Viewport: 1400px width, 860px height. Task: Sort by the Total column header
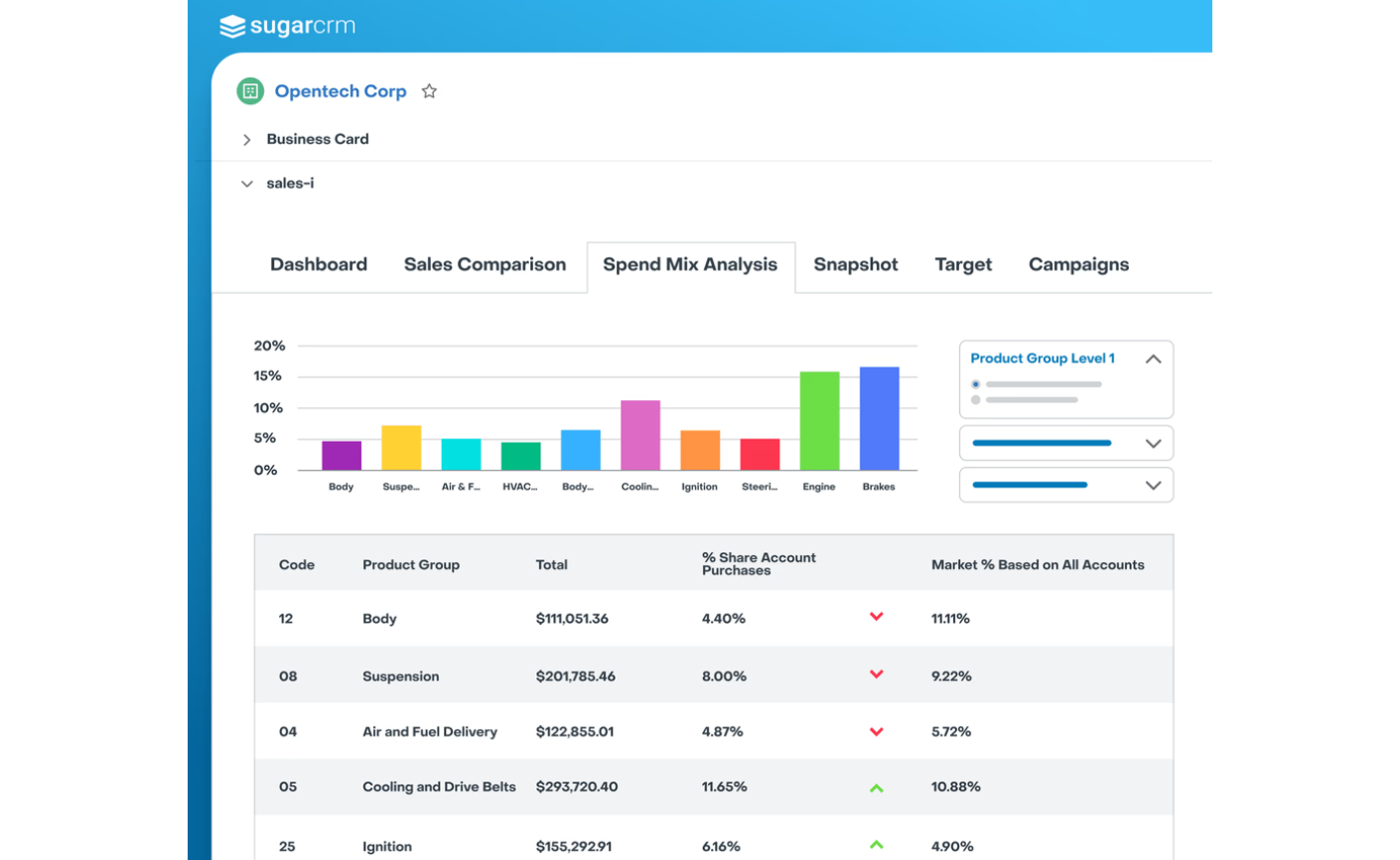(x=552, y=565)
